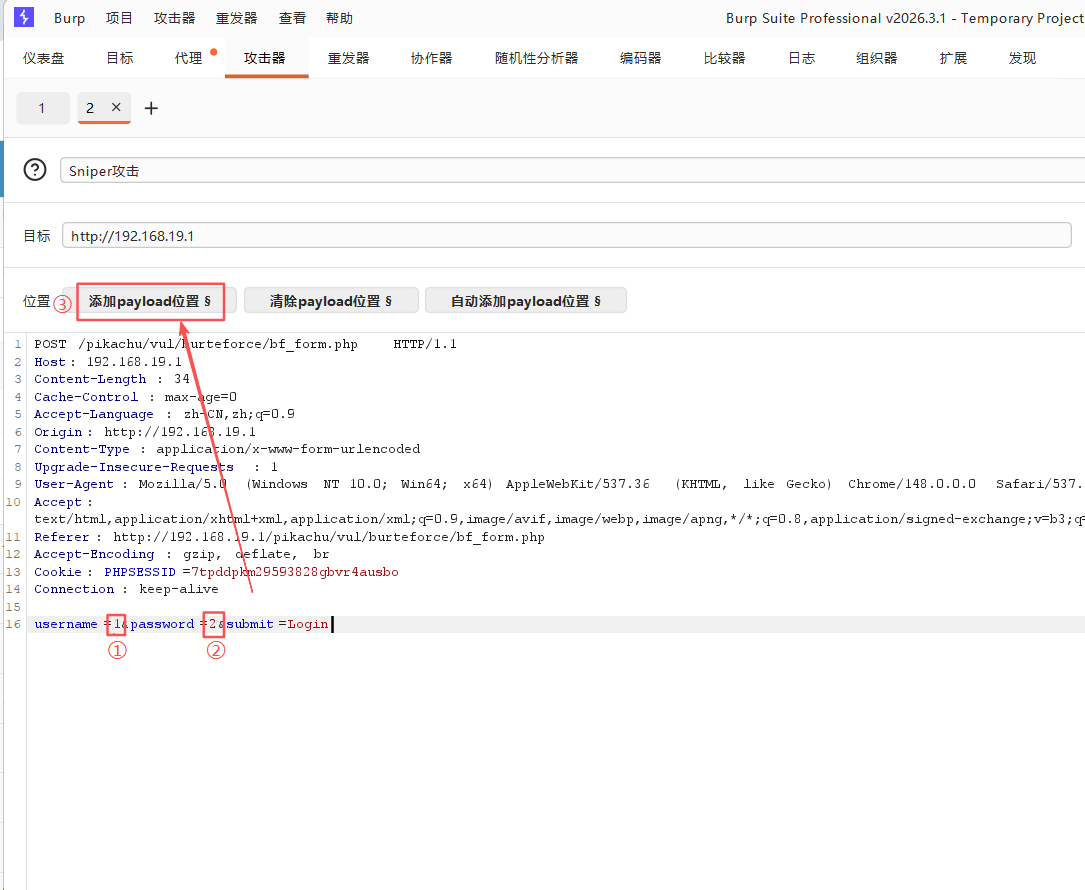Switch to the 重发器 main tab
Image resolution: width=1085 pixels, height=890 pixels.
[348, 58]
